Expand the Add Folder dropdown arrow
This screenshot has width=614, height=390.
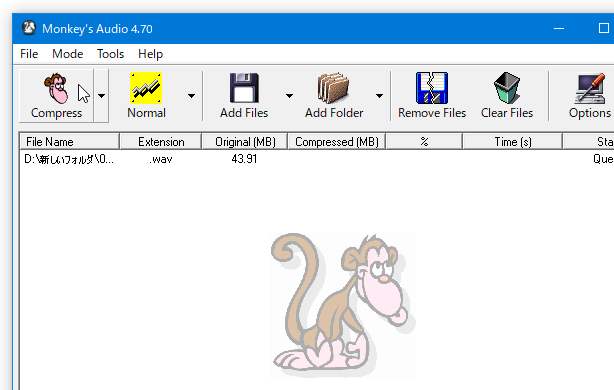pos(379,96)
